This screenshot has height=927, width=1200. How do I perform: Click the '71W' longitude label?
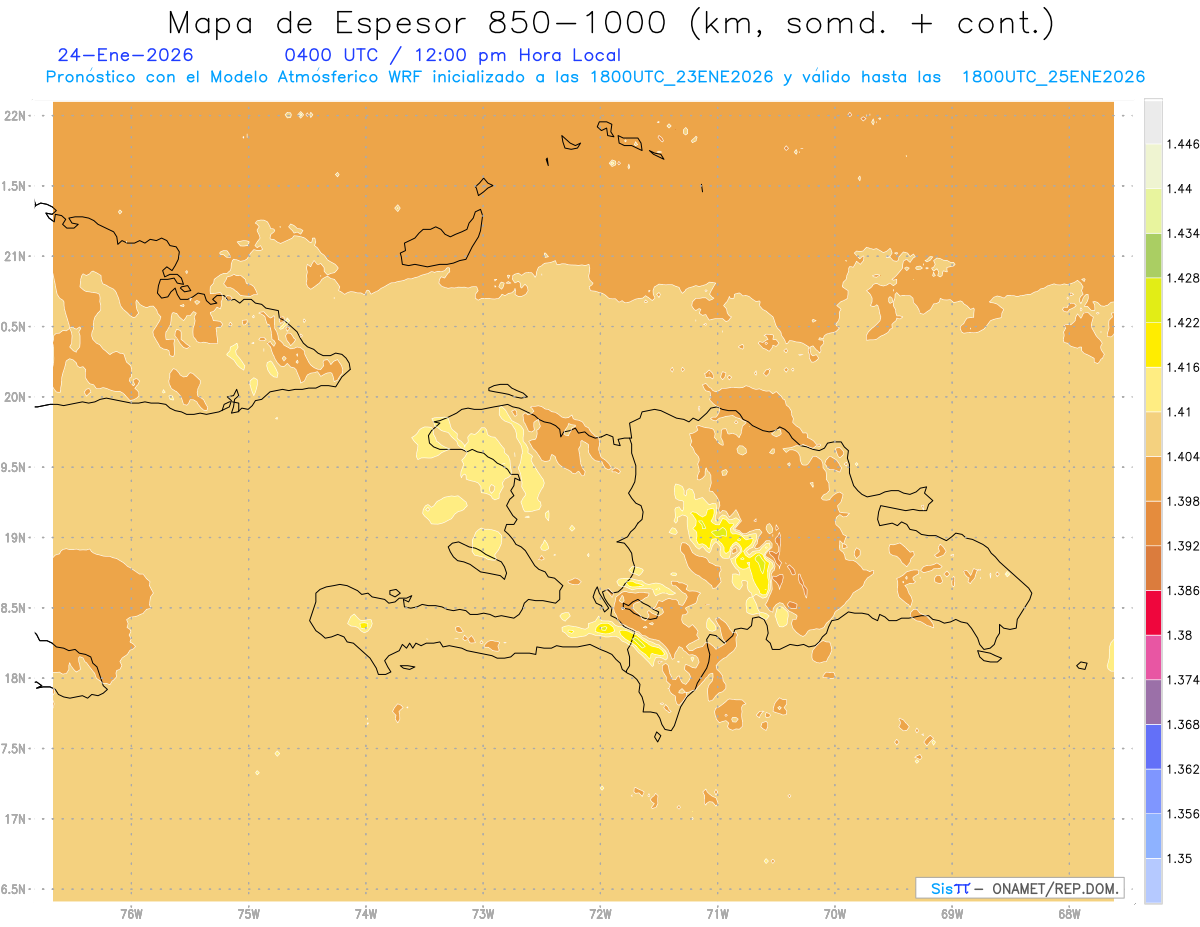pyautogui.click(x=717, y=913)
